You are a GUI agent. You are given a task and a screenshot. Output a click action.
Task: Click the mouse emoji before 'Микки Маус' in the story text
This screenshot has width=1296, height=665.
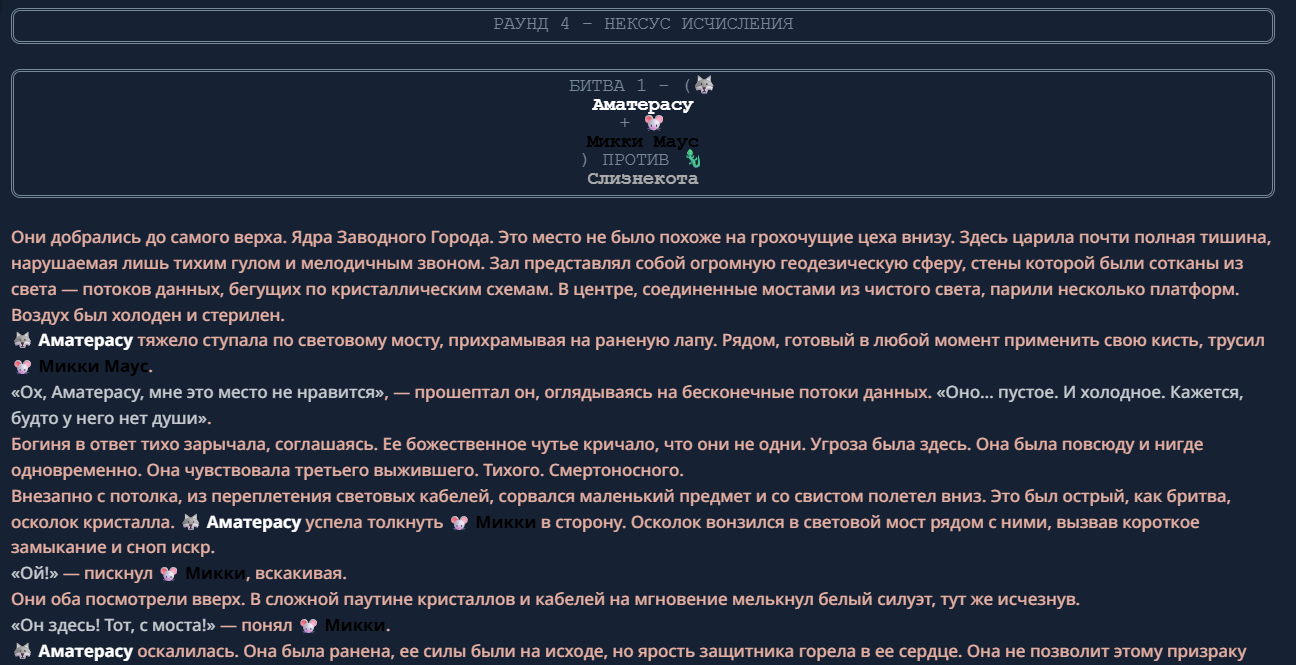(22, 367)
